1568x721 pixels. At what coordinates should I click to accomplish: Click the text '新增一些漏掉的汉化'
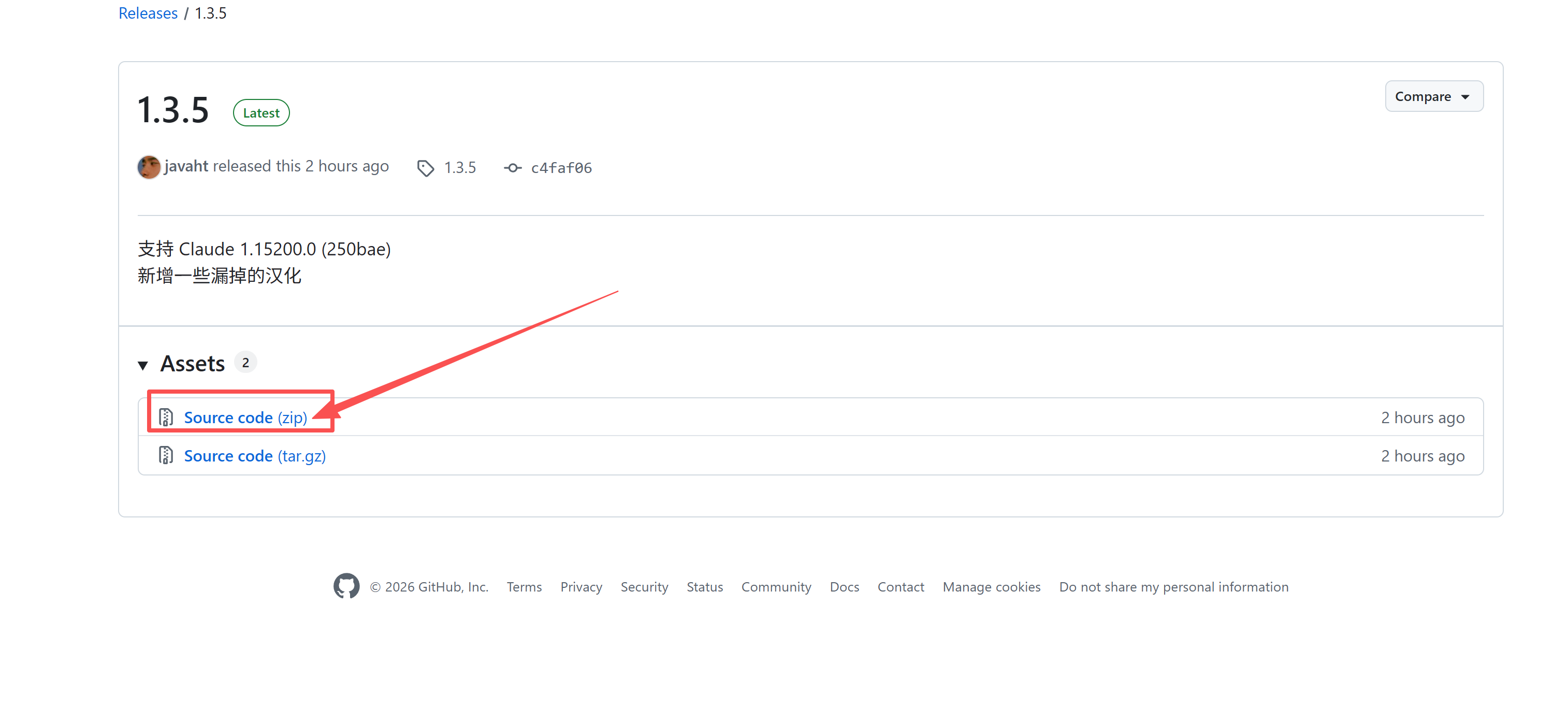(x=219, y=276)
